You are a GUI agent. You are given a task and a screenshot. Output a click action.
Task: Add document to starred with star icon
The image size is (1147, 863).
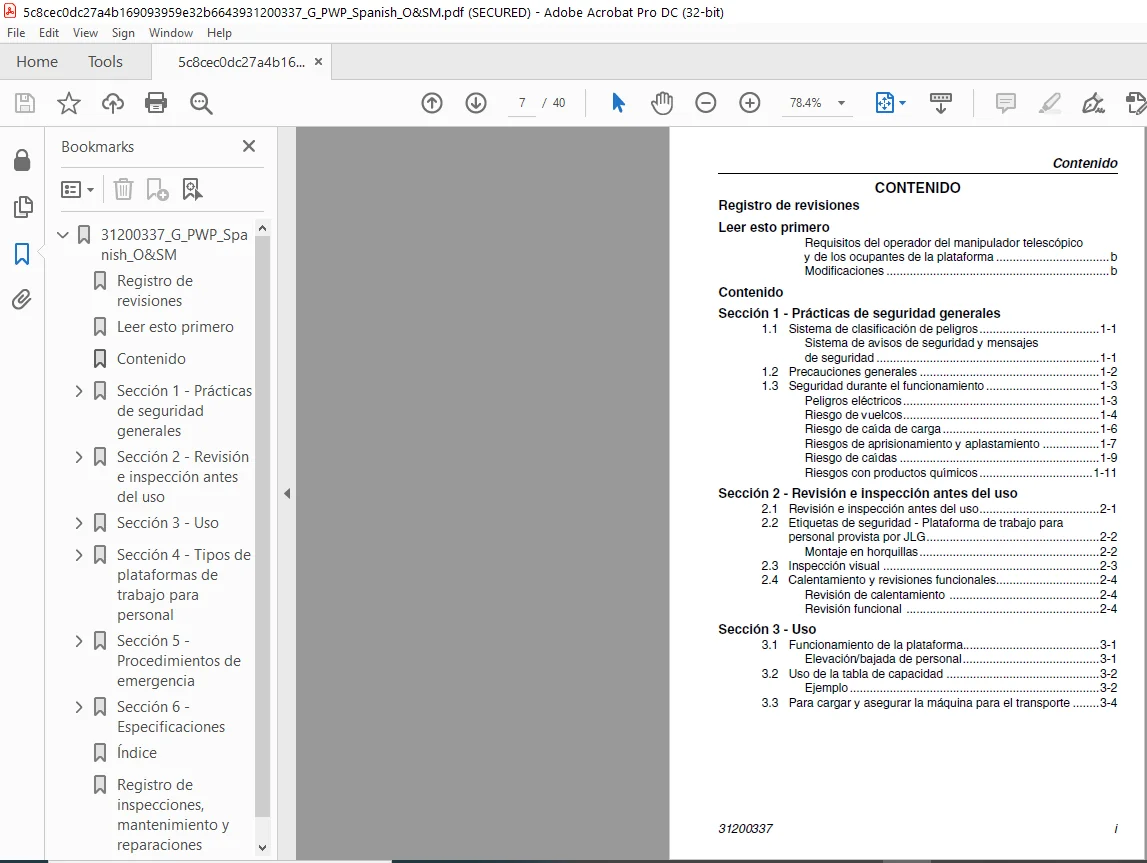[69, 103]
